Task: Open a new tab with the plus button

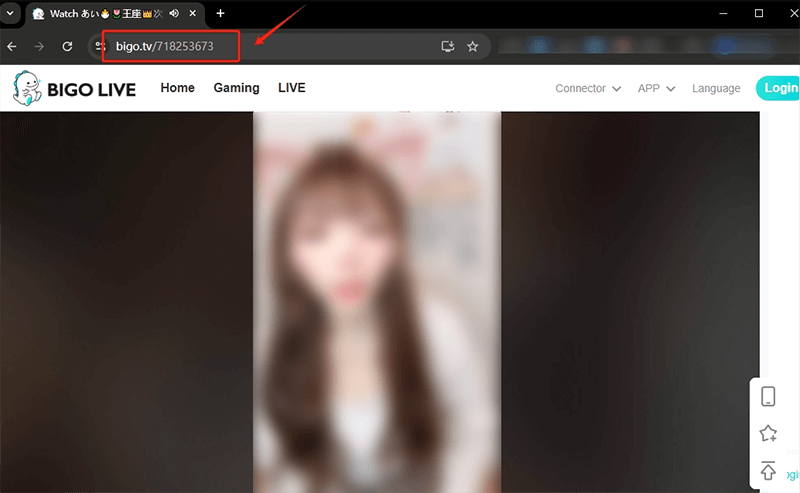Action: pos(220,13)
